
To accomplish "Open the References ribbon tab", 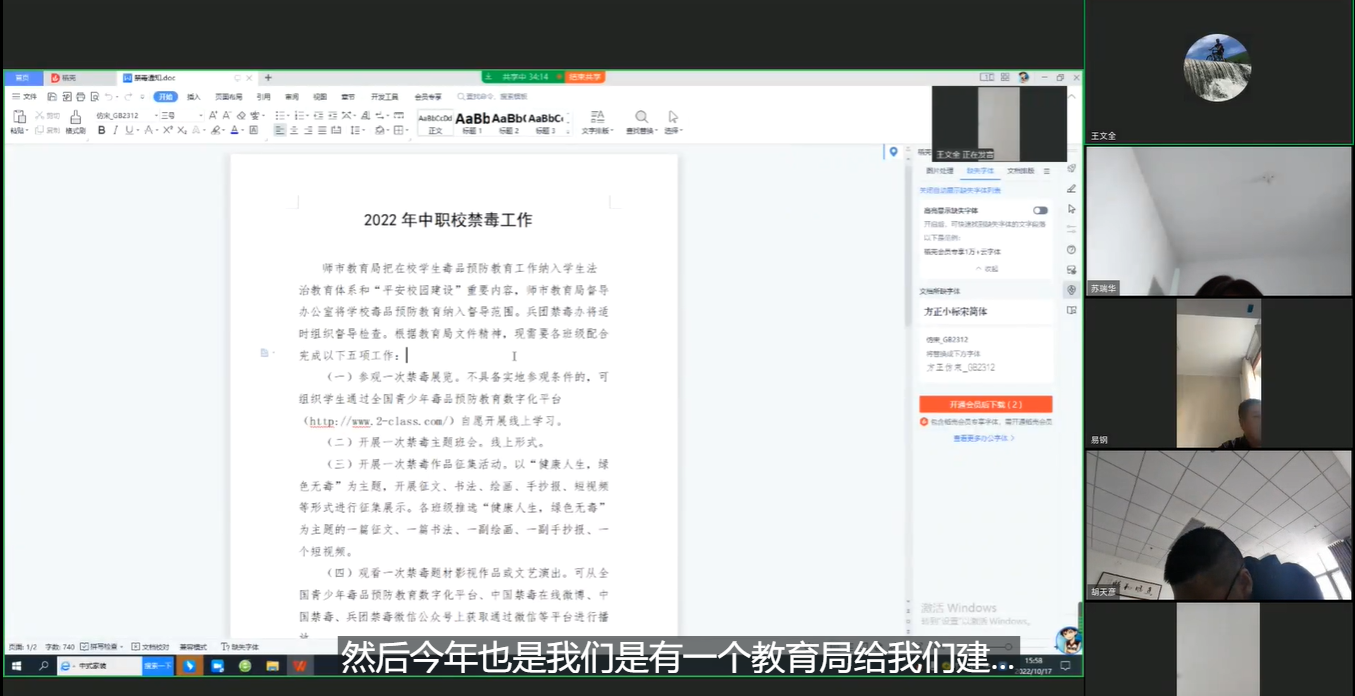I will click(263, 97).
